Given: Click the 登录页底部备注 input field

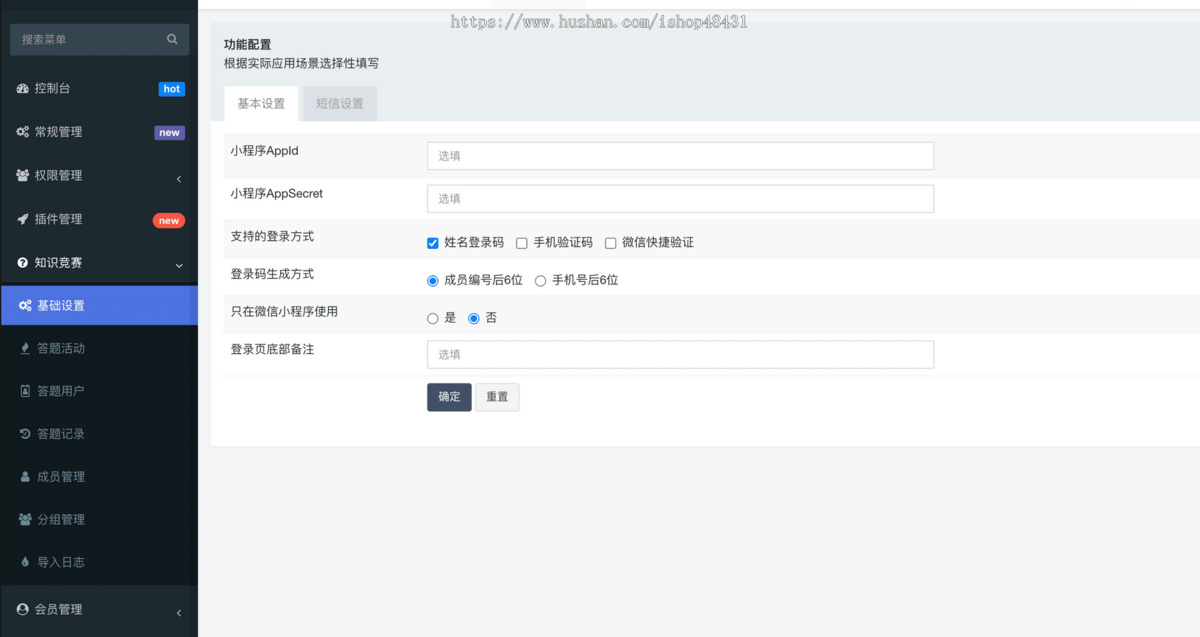Looking at the screenshot, I should click(x=680, y=354).
